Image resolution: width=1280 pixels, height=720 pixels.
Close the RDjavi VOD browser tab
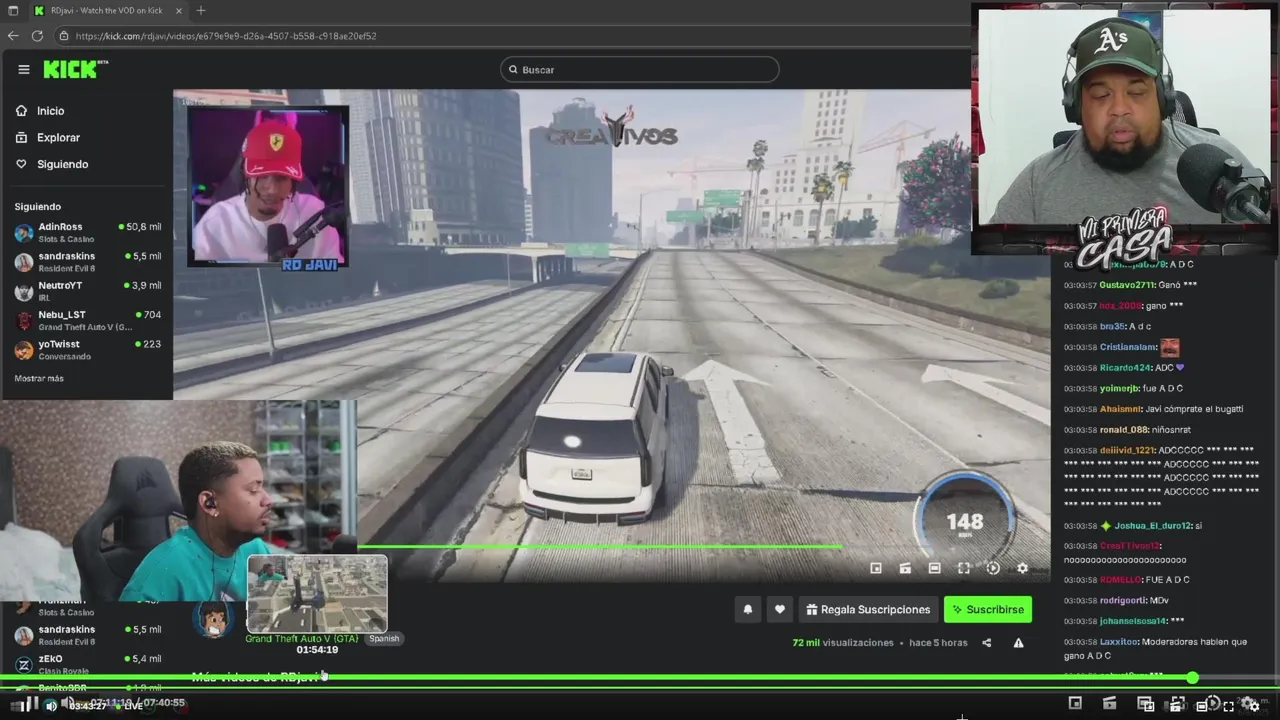179,10
